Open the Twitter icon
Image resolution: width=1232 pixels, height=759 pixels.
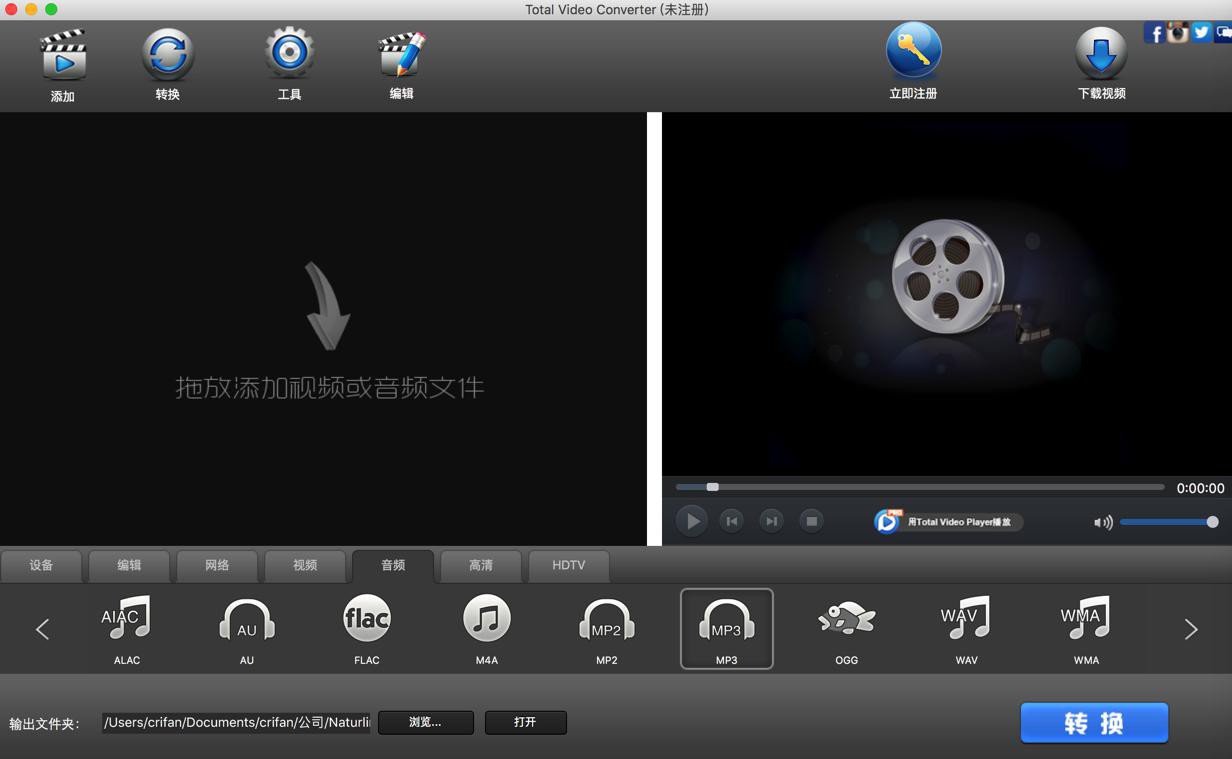(x=1201, y=33)
